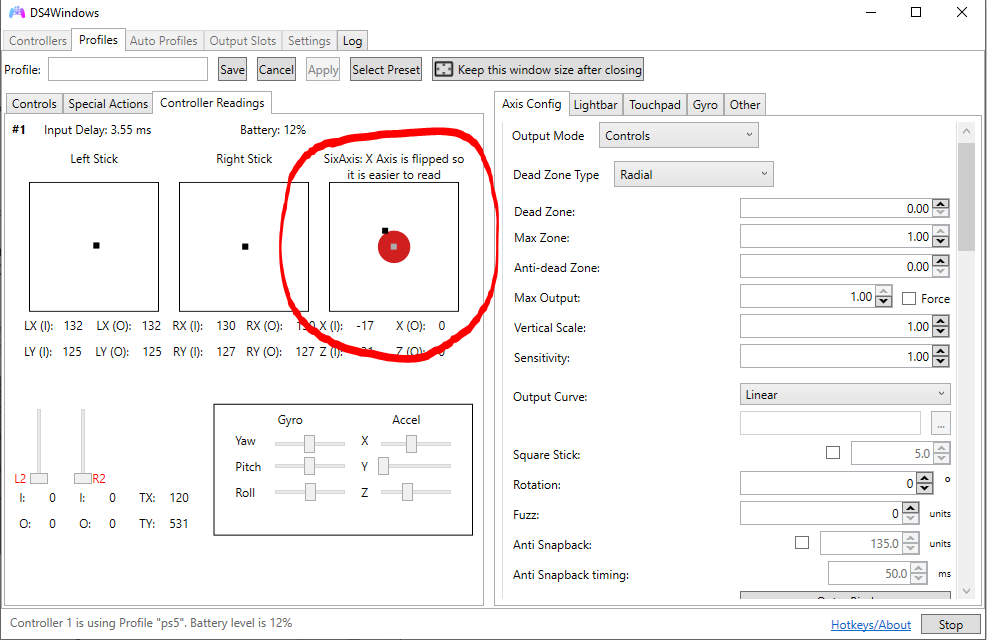Click the Anti-dead Zone value field
The height and width of the screenshot is (640, 987).
[836, 267]
